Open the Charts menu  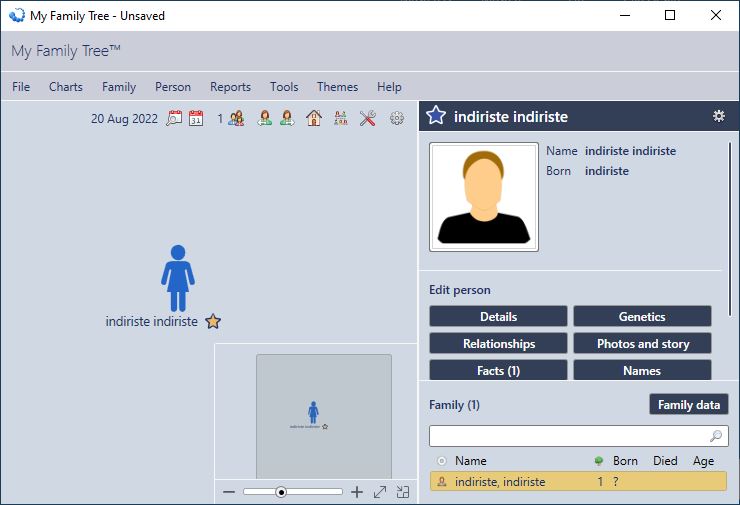(x=66, y=87)
